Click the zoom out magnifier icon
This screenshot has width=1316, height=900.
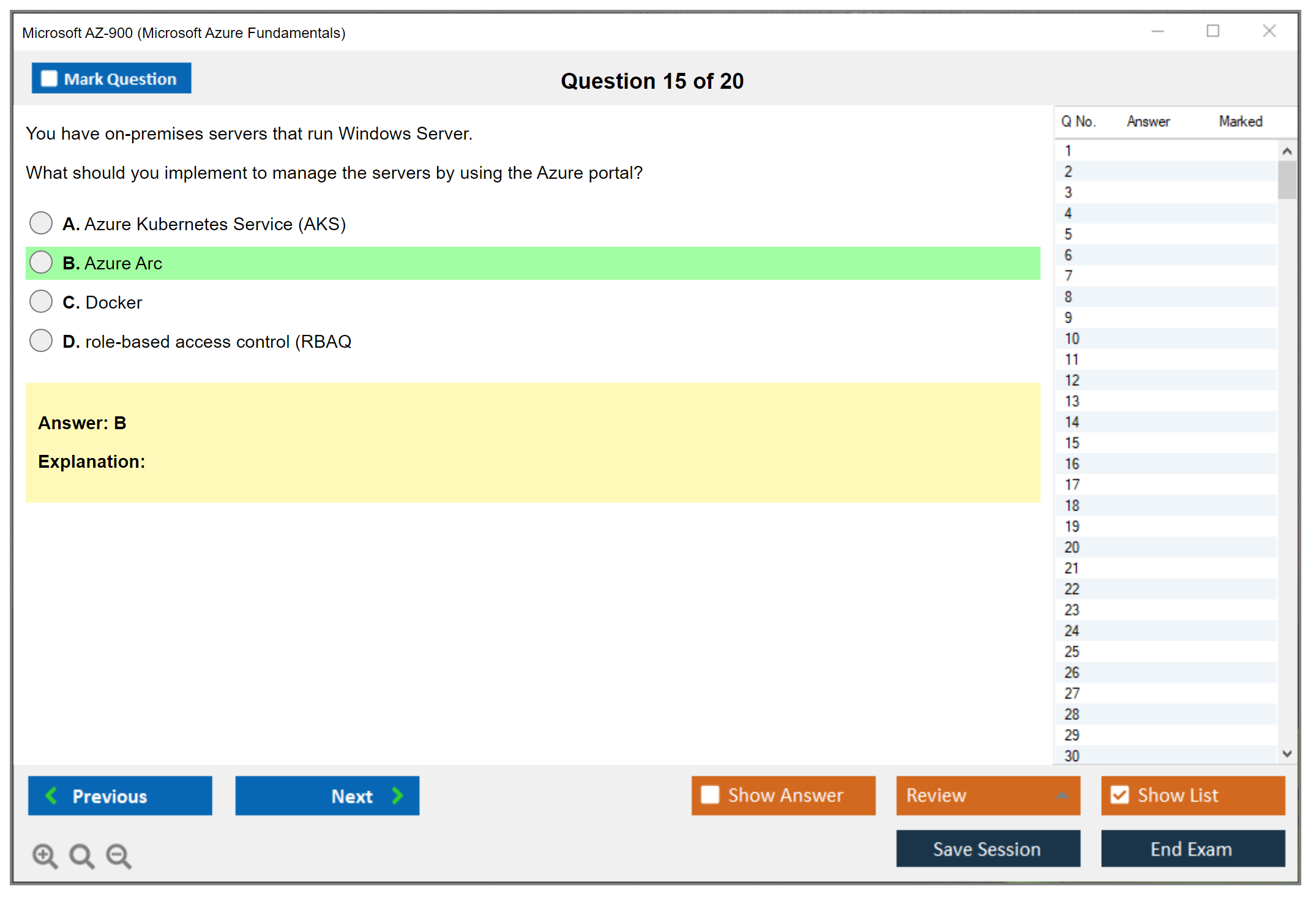point(118,855)
